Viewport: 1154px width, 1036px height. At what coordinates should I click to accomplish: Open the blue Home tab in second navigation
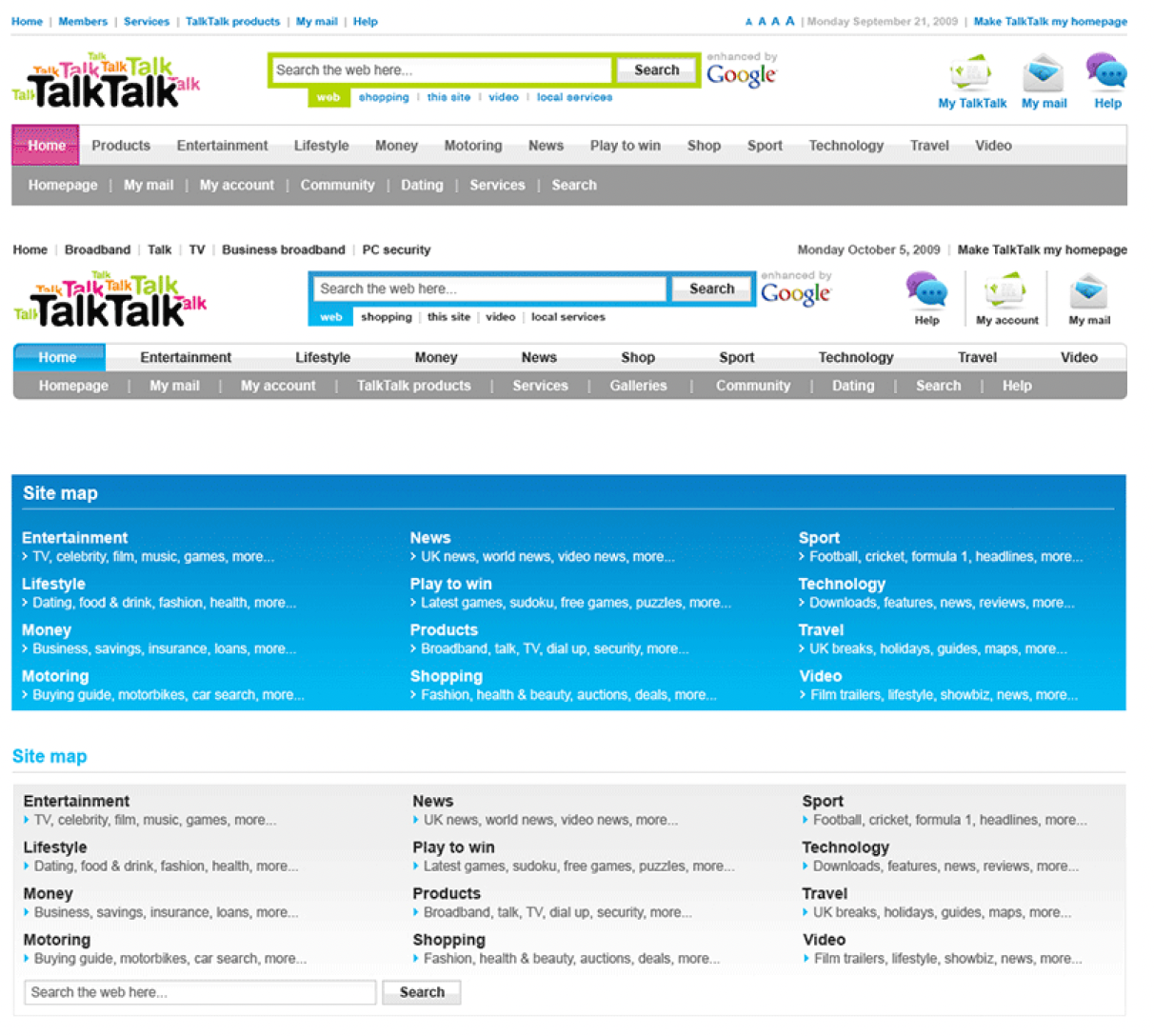58,357
